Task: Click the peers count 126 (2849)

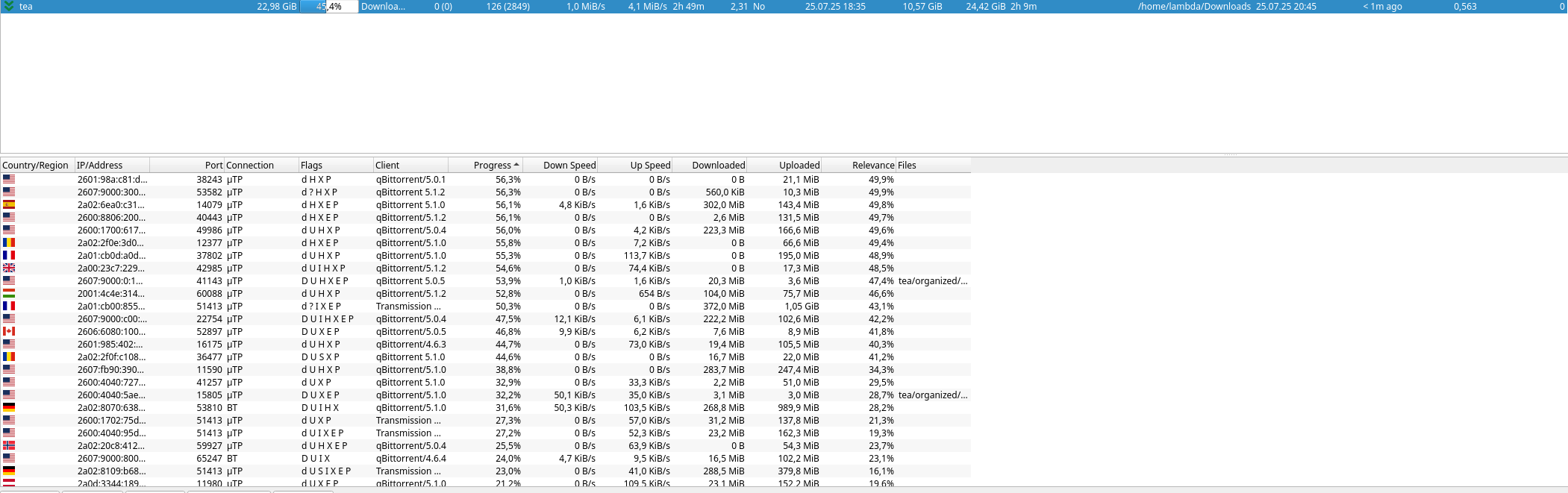Action: 508,6
